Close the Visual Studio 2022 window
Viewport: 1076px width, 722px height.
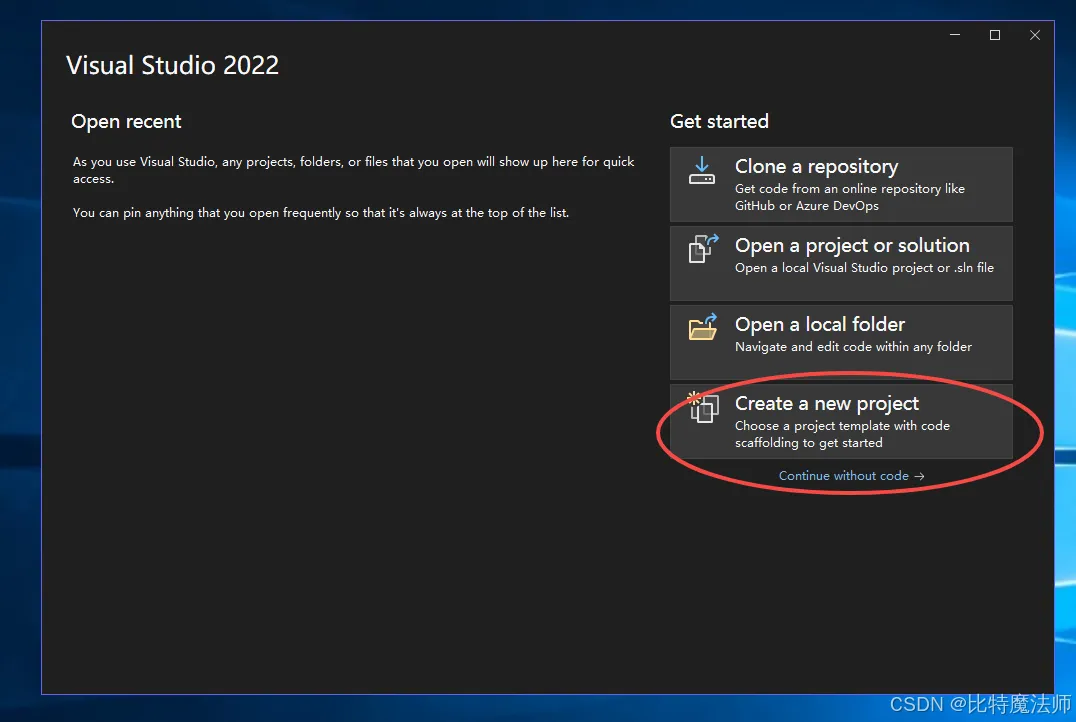(1035, 35)
